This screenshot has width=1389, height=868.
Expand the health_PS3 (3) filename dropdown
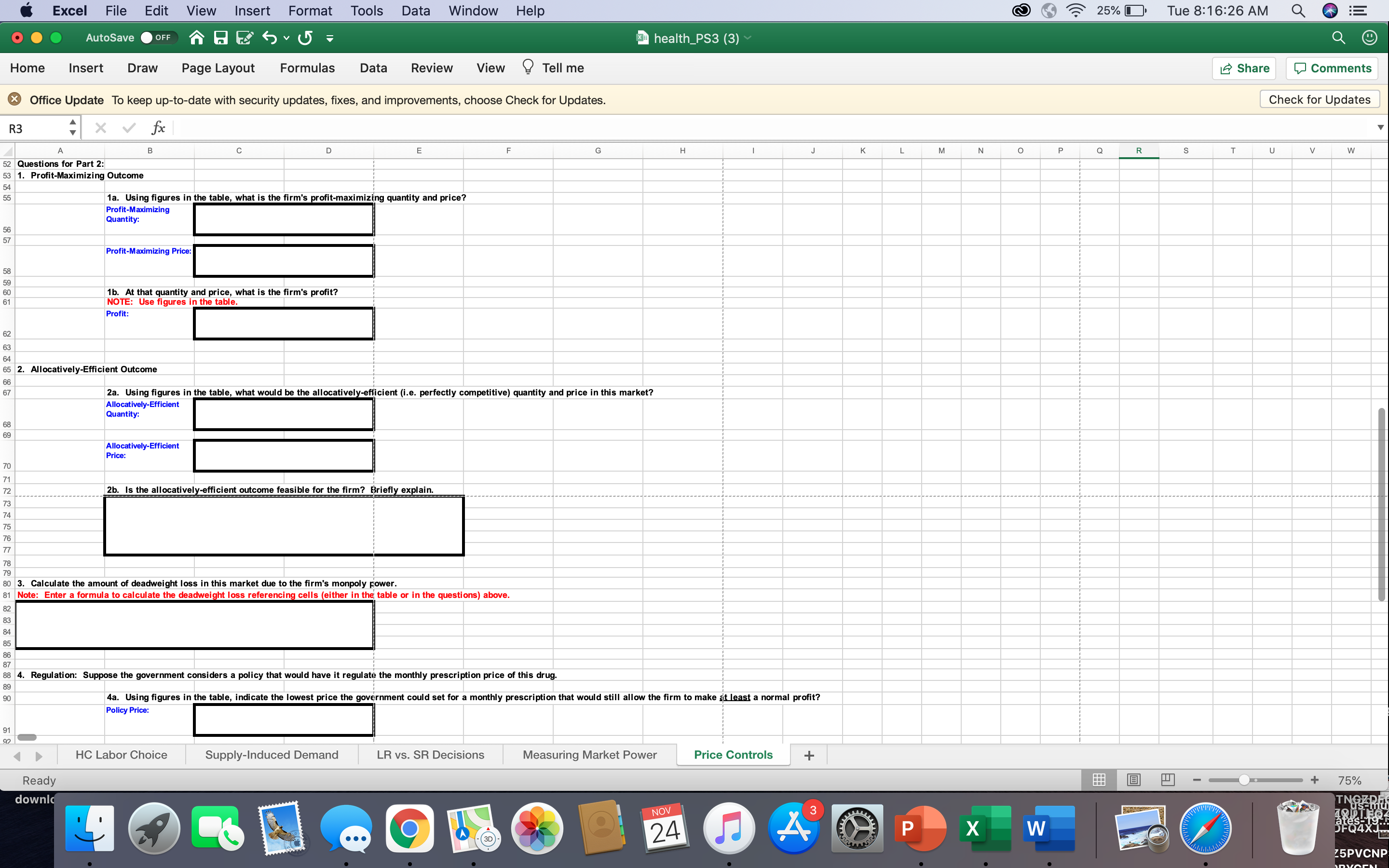pyautogui.click(x=747, y=38)
